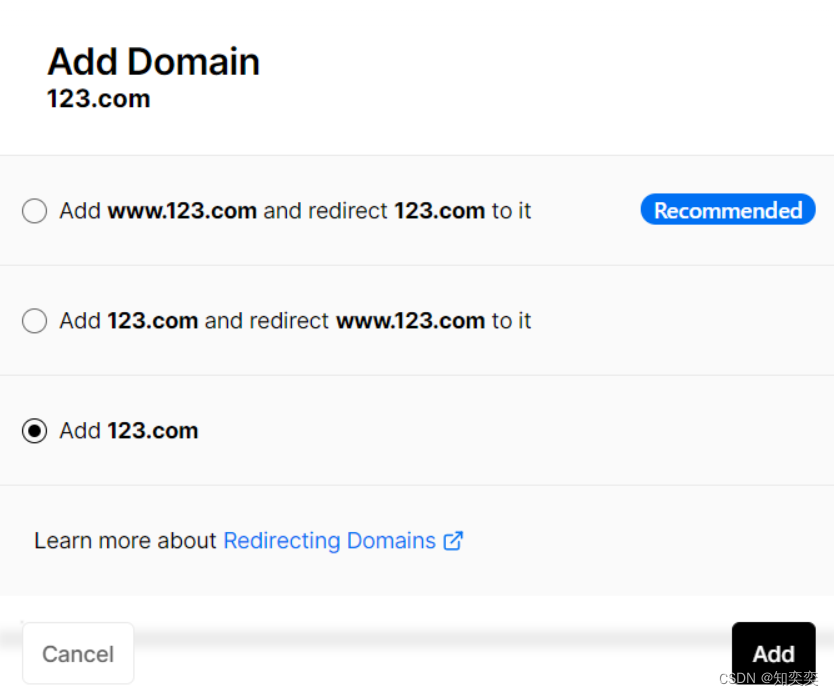The width and height of the screenshot is (834, 696).
Task: Click bold 123.com in the third option label
Action: 152,431
